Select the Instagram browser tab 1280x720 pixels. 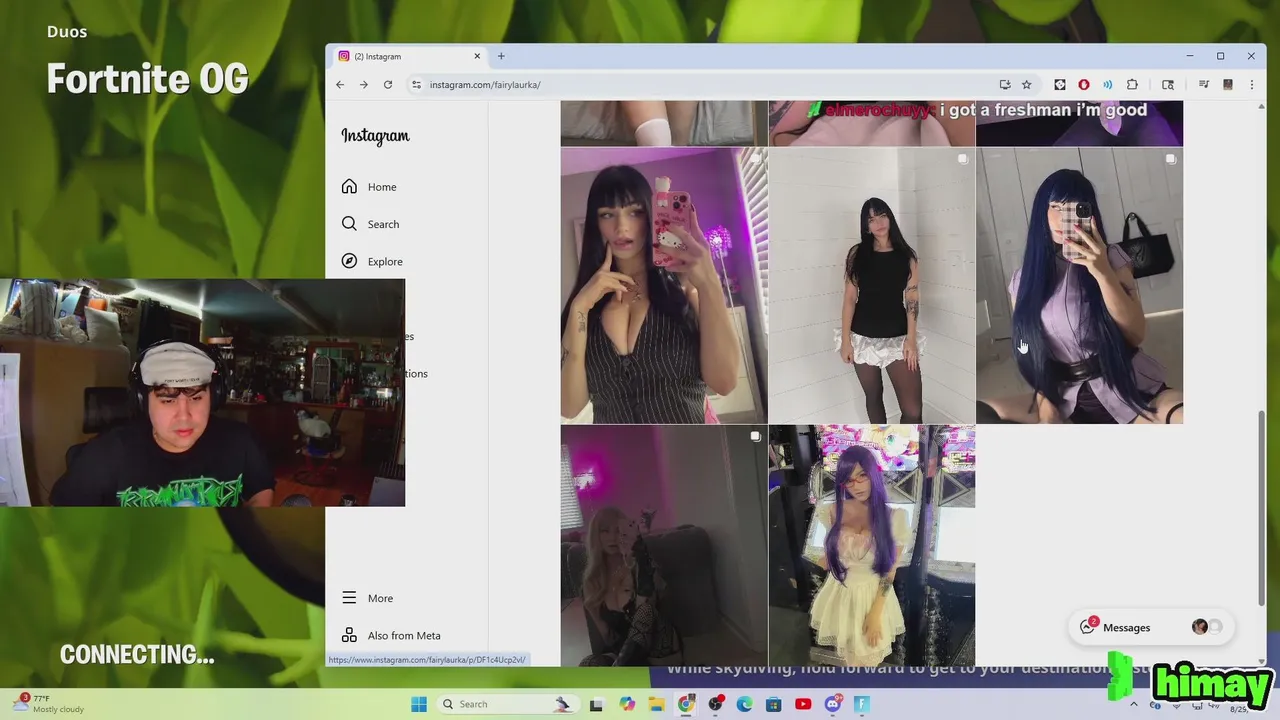coord(409,56)
